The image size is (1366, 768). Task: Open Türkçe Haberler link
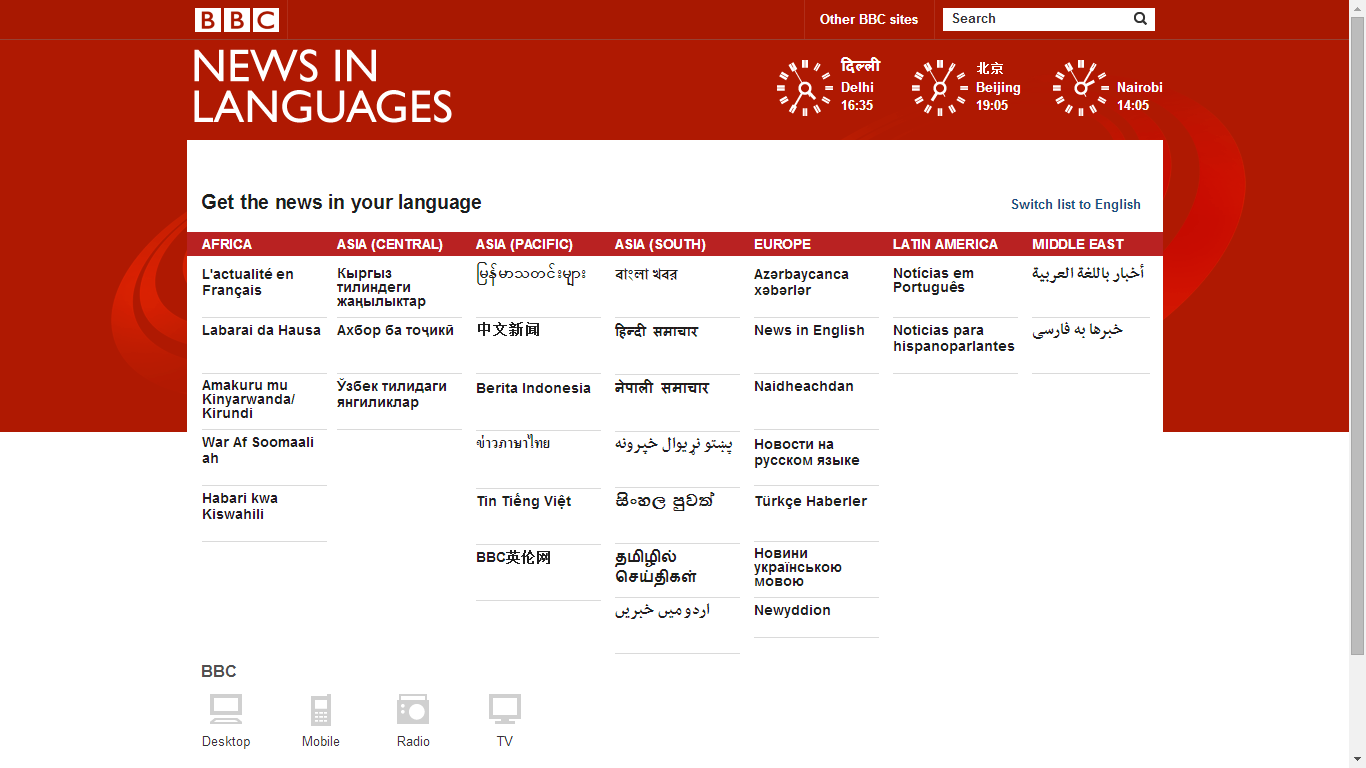tap(811, 501)
